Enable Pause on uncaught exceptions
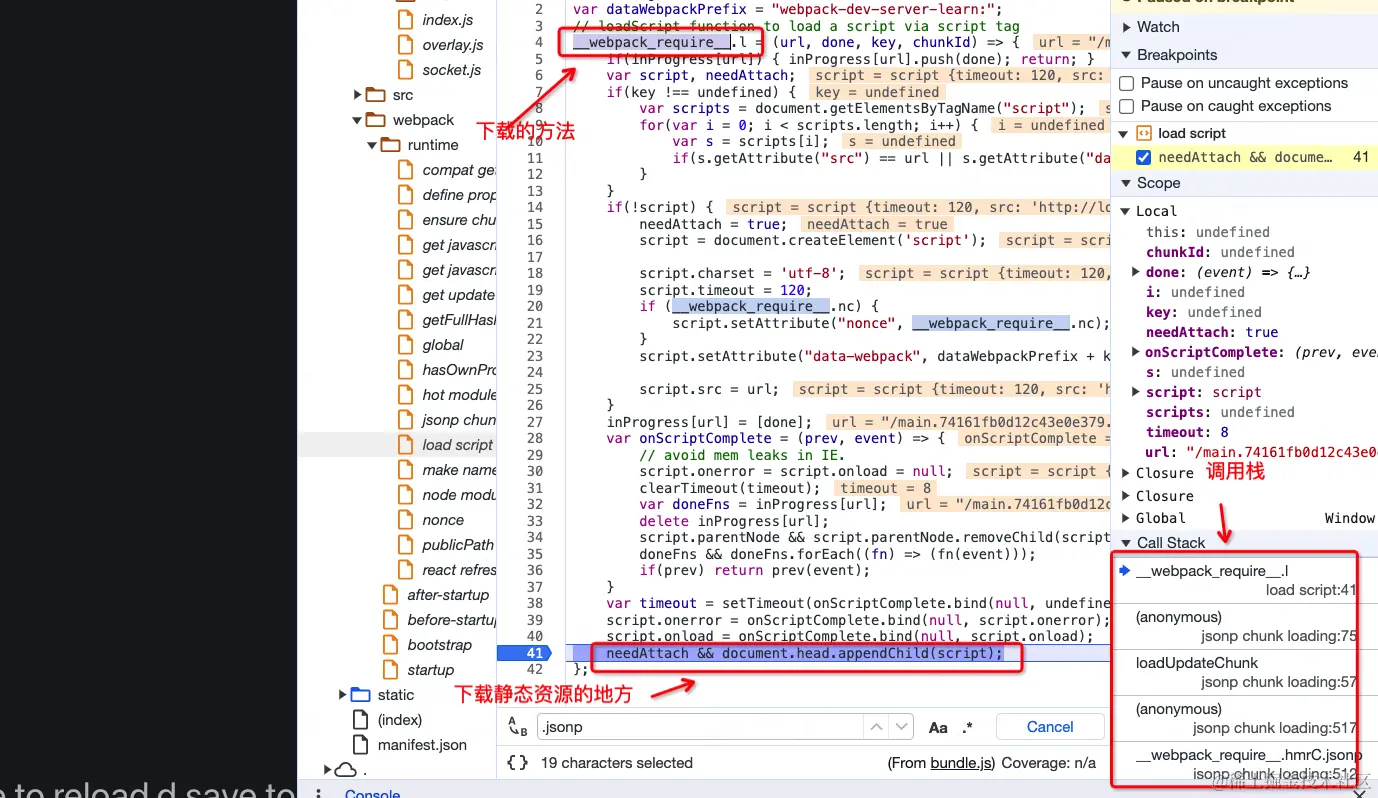The width and height of the screenshot is (1378, 798). coord(1127,83)
